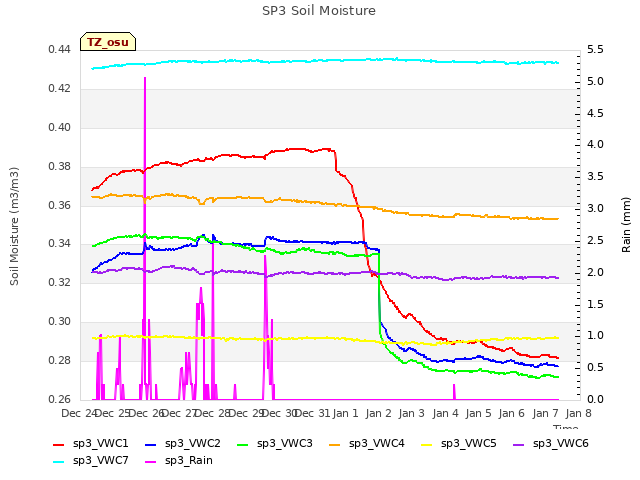The height and width of the screenshot is (480, 640).
Task: Click the sp3_VWC7 legend label
Action: coord(100,461)
